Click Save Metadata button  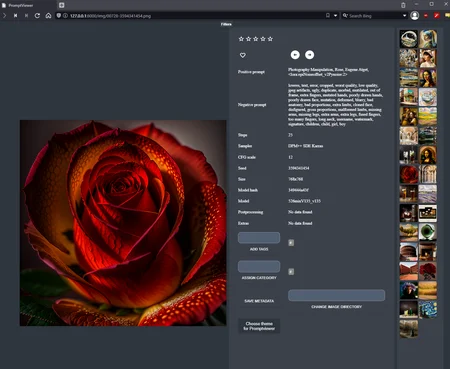pyautogui.click(x=259, y=301)
